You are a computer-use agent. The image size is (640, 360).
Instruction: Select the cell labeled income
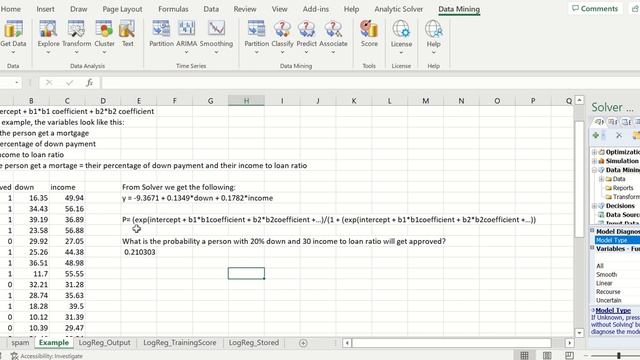click(67, 187)
